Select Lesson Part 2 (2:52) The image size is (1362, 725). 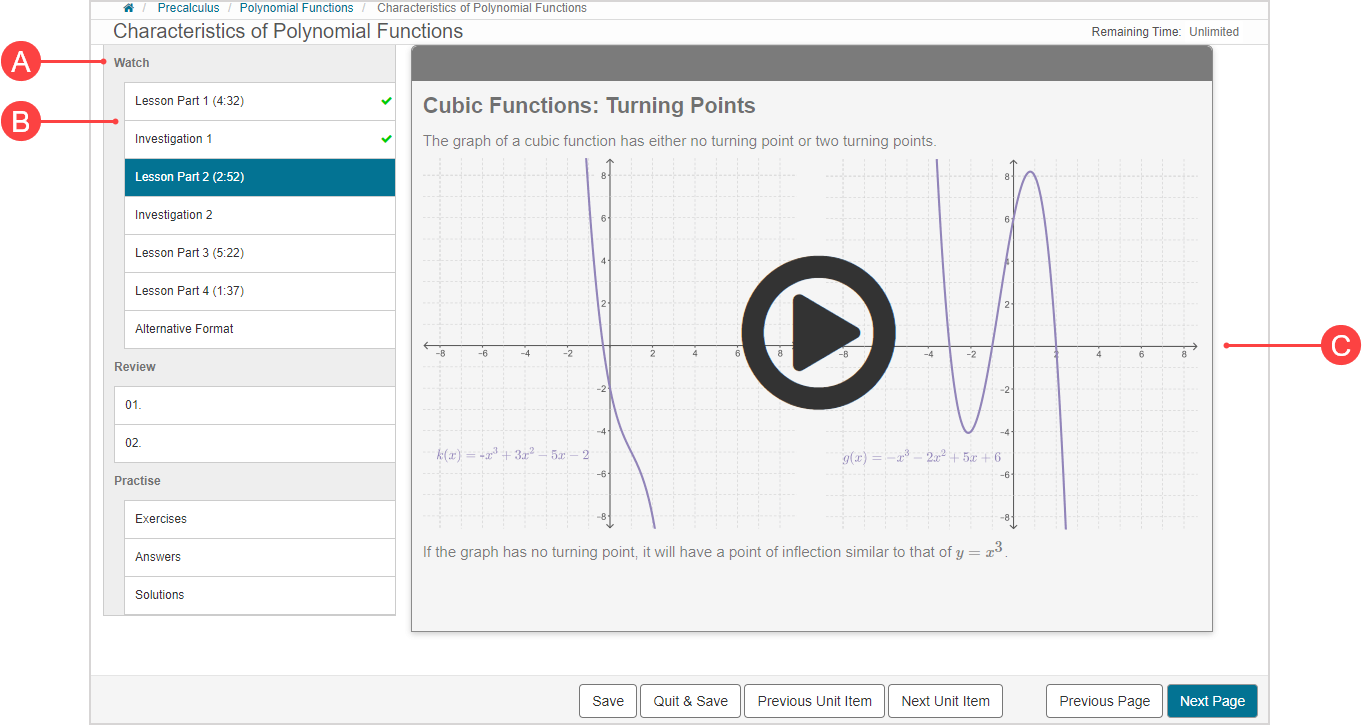[189, 177]
